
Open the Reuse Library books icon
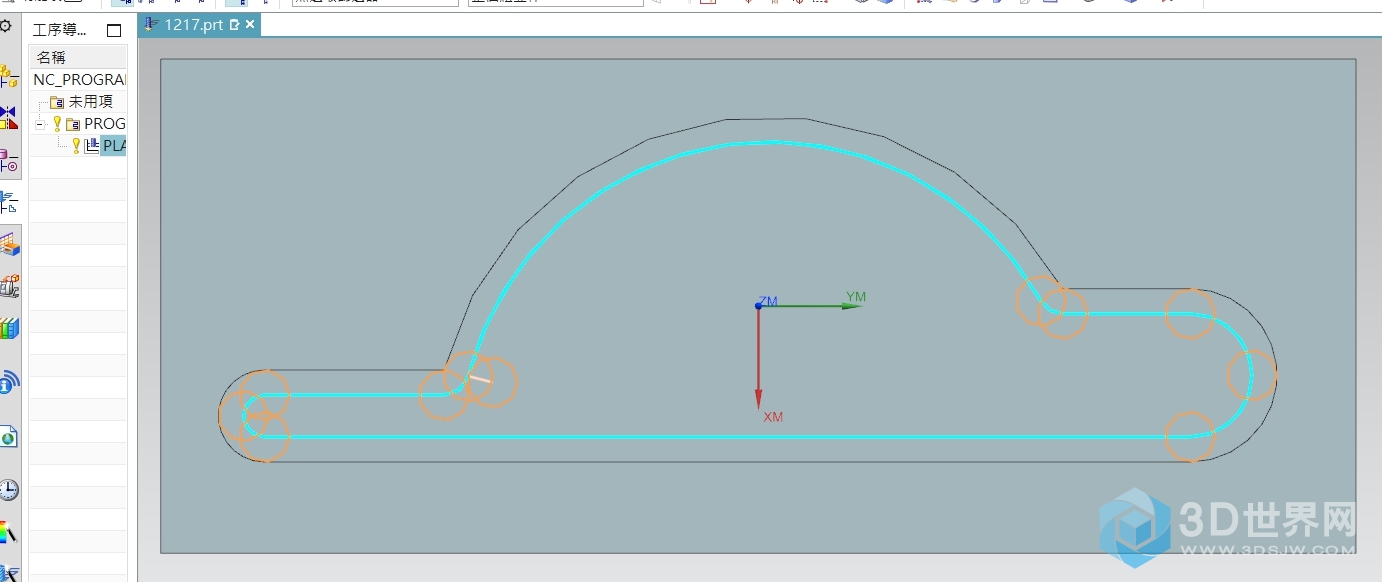click(9, 328)
